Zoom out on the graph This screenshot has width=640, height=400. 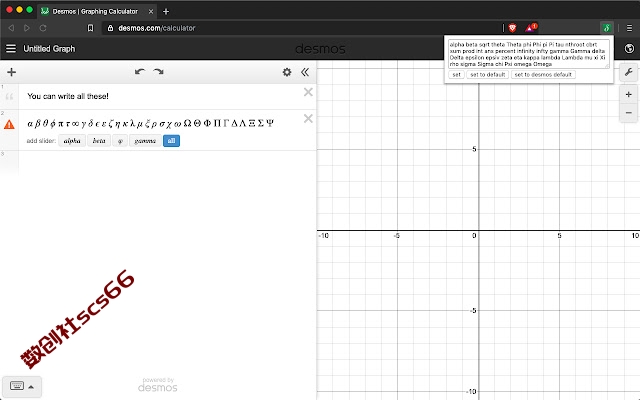[629, 113]
